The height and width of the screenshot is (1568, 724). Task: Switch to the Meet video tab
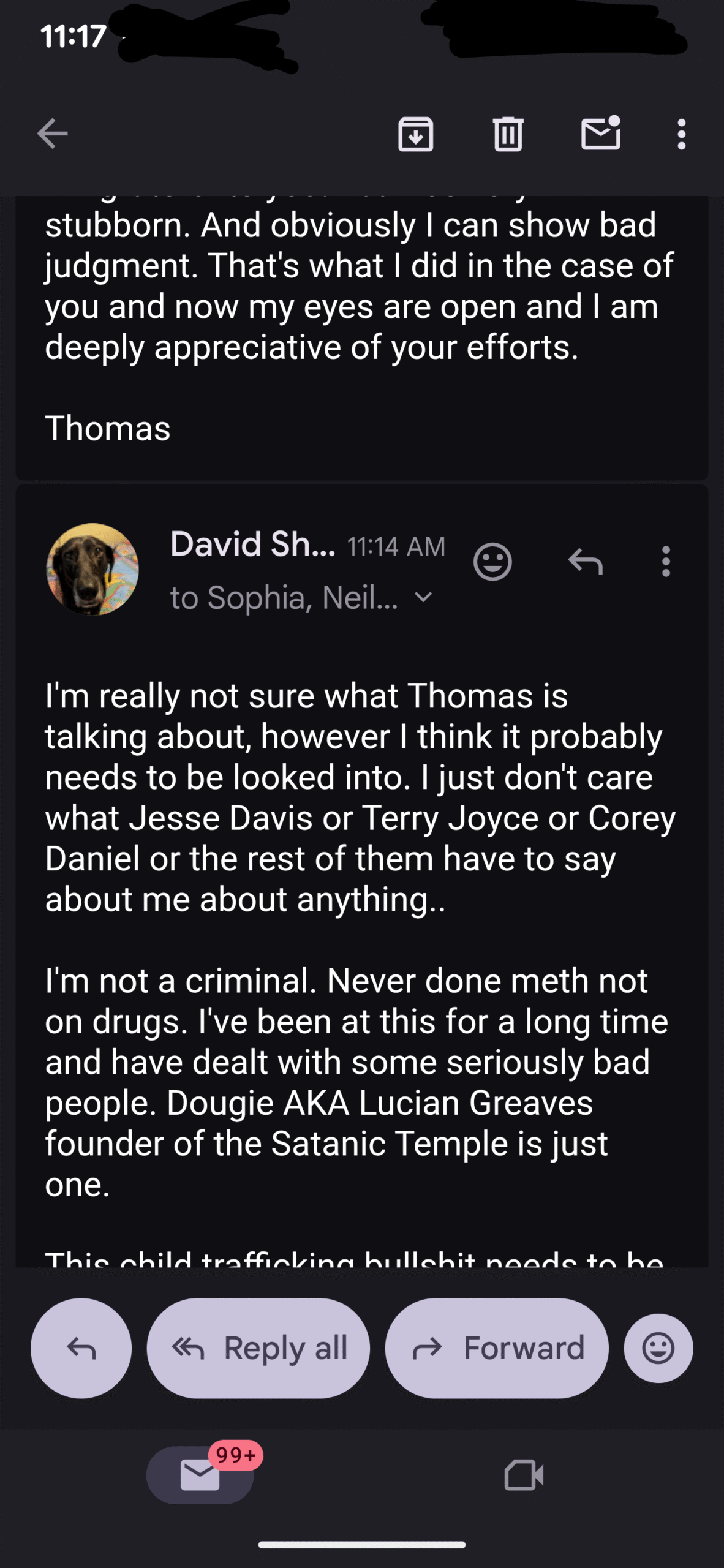click(524, 1475)
